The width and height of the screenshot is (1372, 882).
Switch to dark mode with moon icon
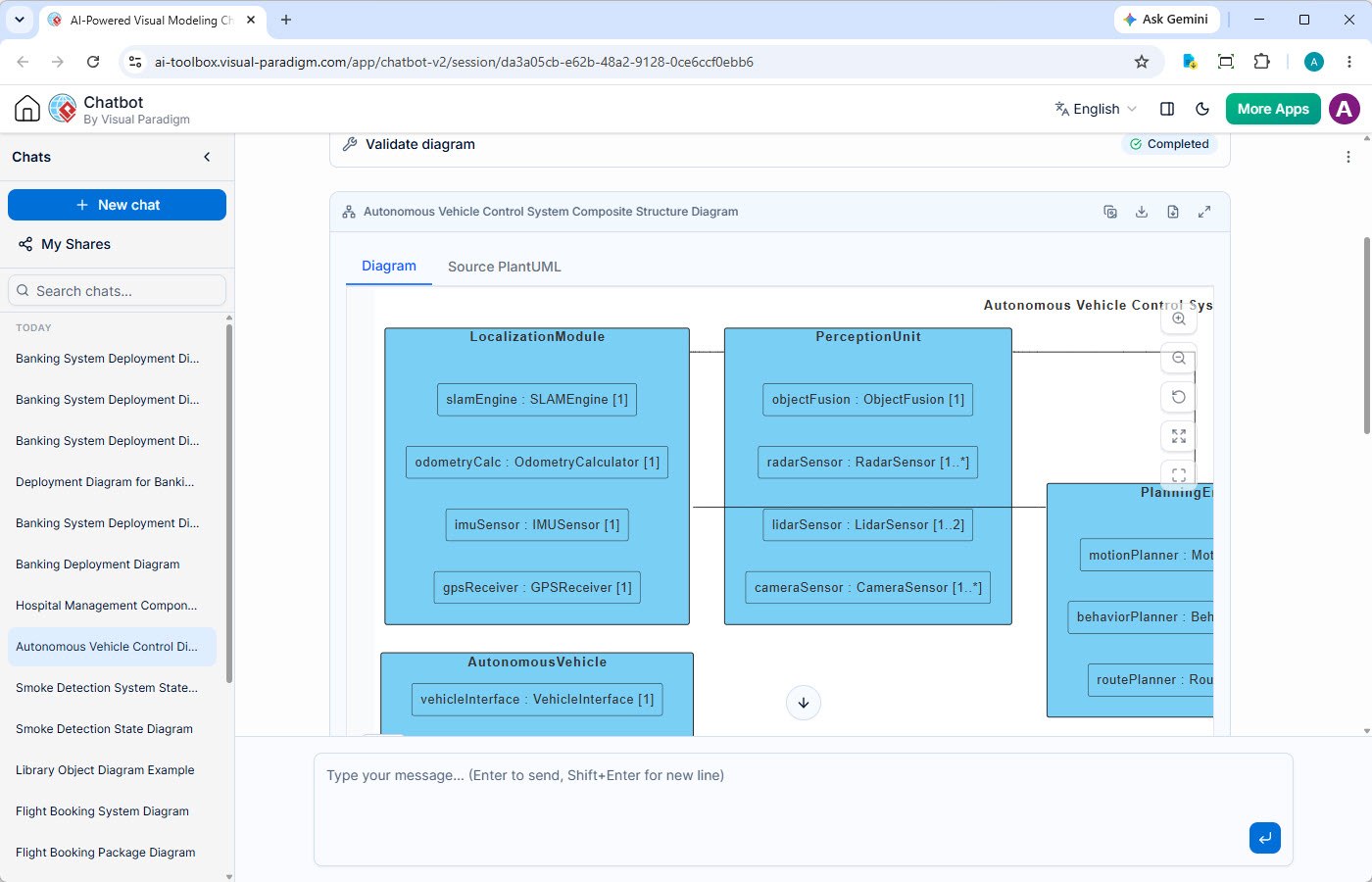pyautogui.click(x=1202, y=109)
